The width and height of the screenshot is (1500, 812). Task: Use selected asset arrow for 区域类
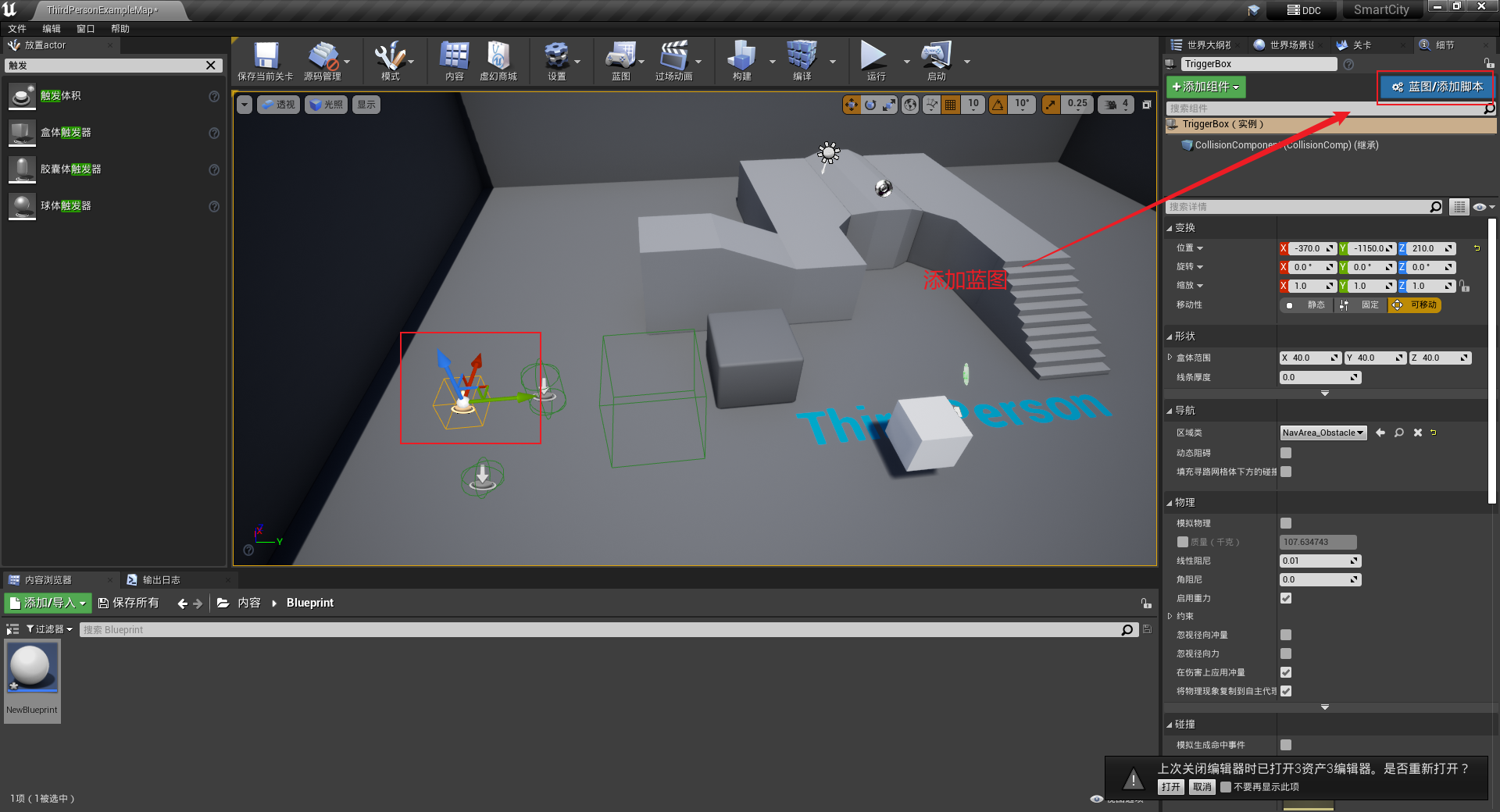(x=1380, y=433)
